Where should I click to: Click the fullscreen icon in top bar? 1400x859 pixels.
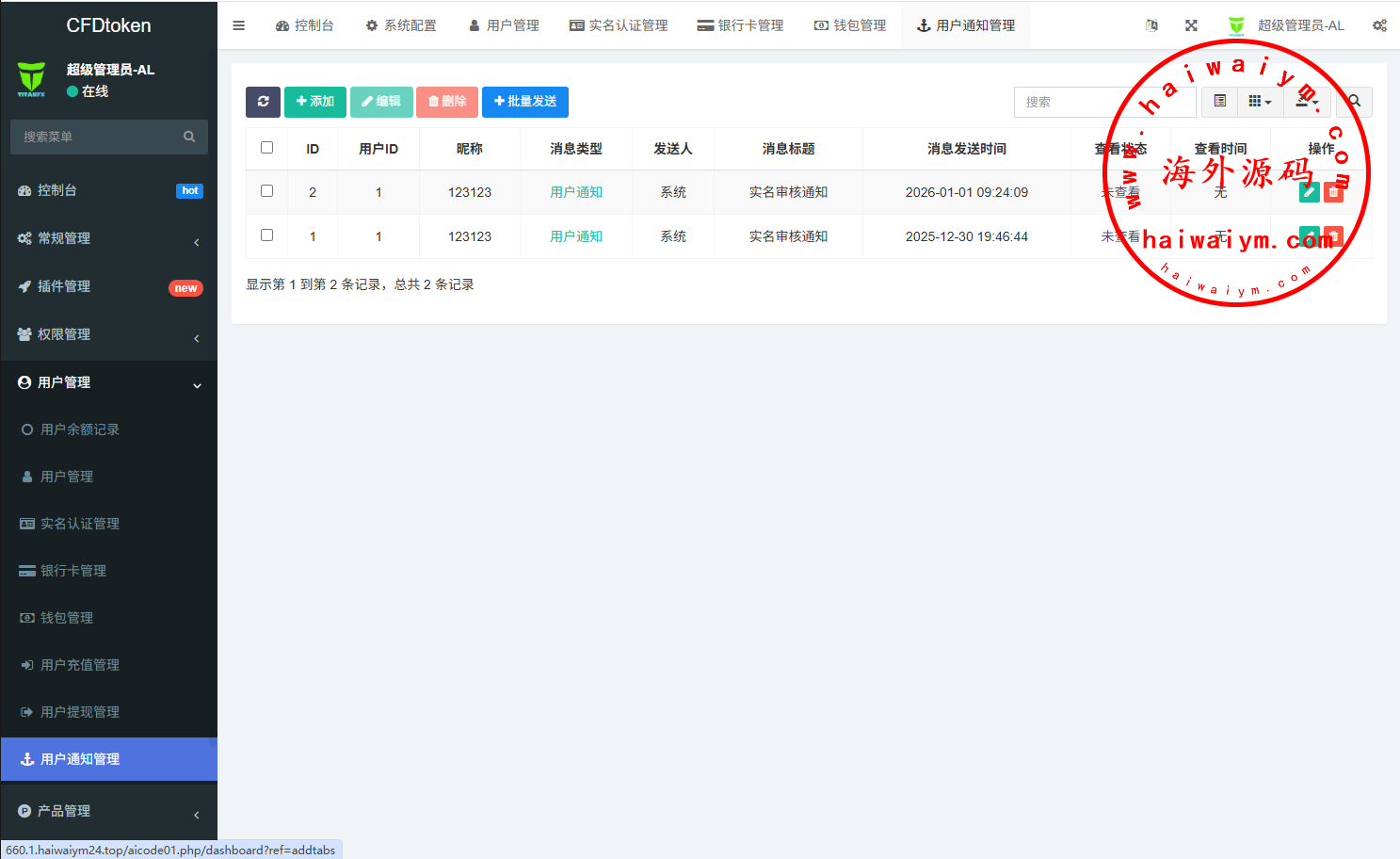point(1191,25)
